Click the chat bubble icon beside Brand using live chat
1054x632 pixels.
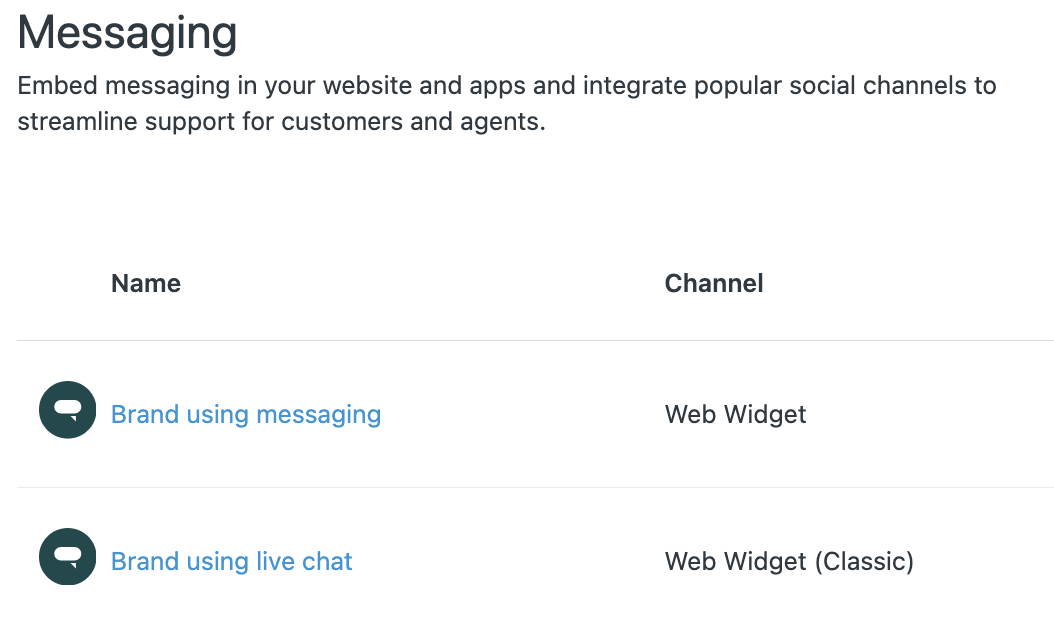tap(67, 557)
